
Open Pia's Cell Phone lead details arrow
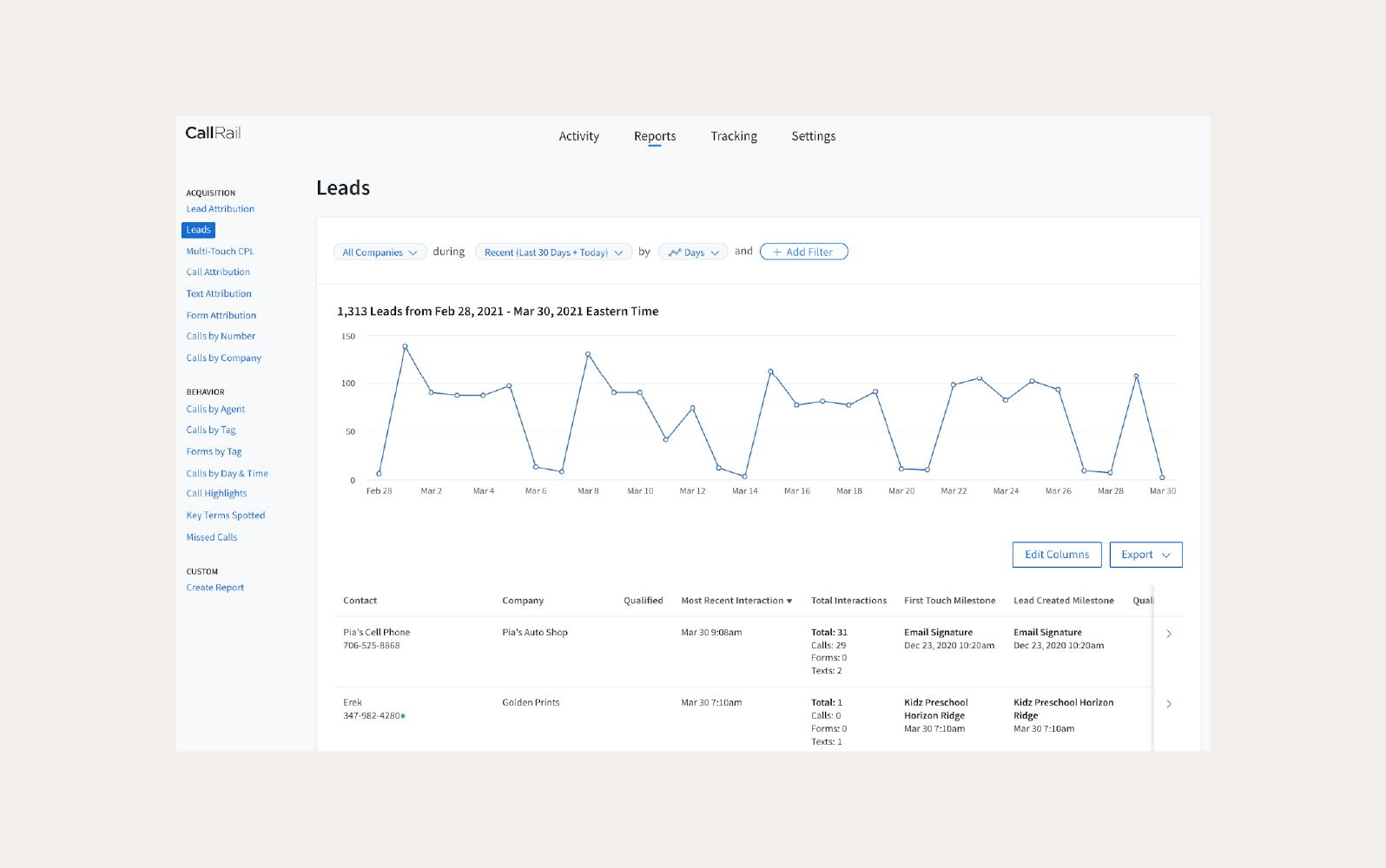1169,634
